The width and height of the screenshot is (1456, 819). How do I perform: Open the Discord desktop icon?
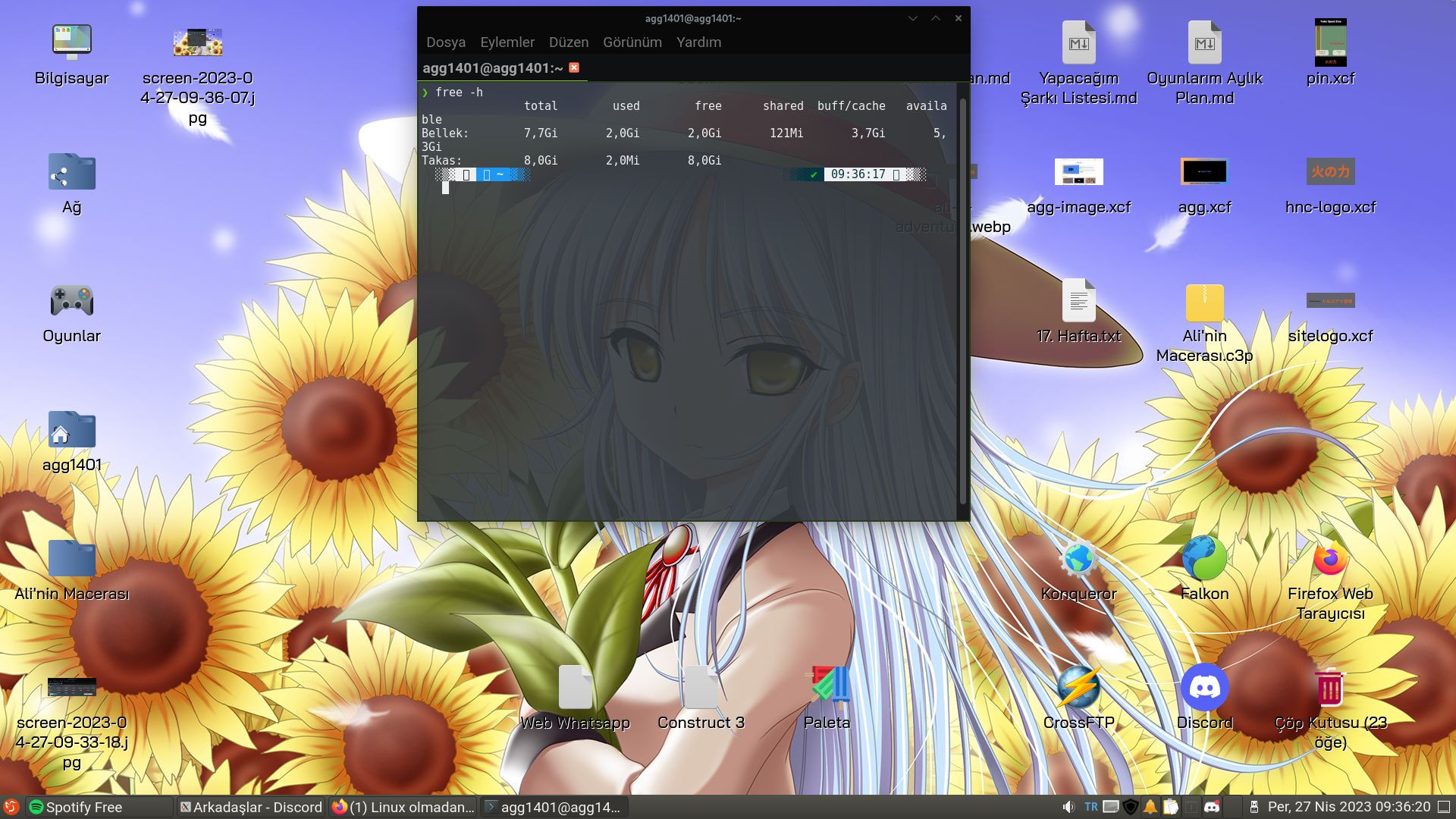click(1204, 689)
